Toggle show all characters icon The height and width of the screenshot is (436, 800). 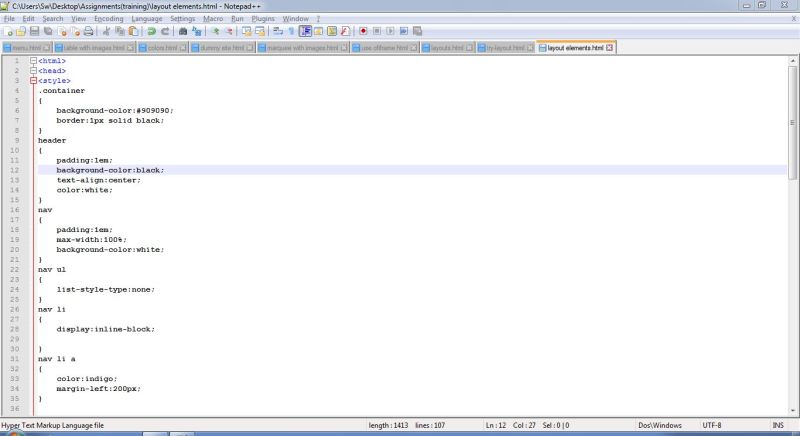click(x=291, y=31)
